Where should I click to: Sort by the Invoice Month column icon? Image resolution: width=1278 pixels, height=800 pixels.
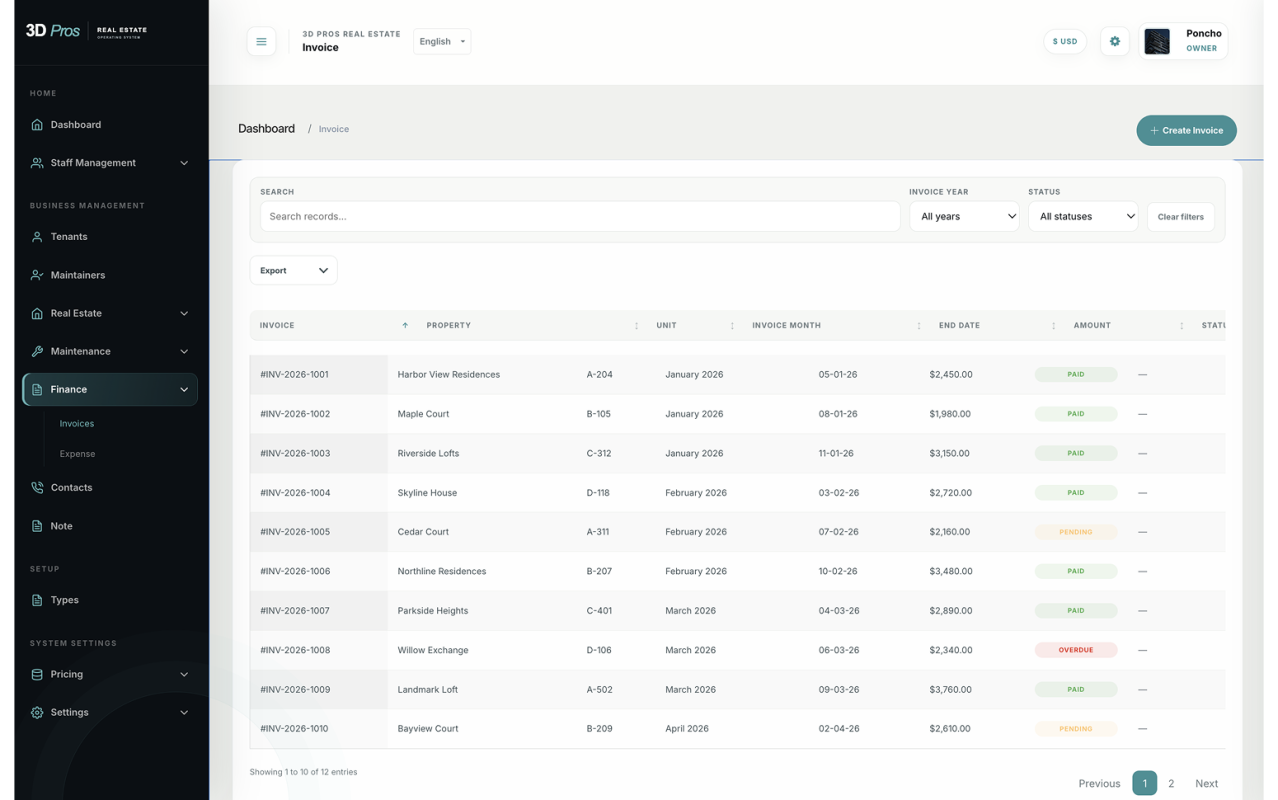[x=919, y=325]
